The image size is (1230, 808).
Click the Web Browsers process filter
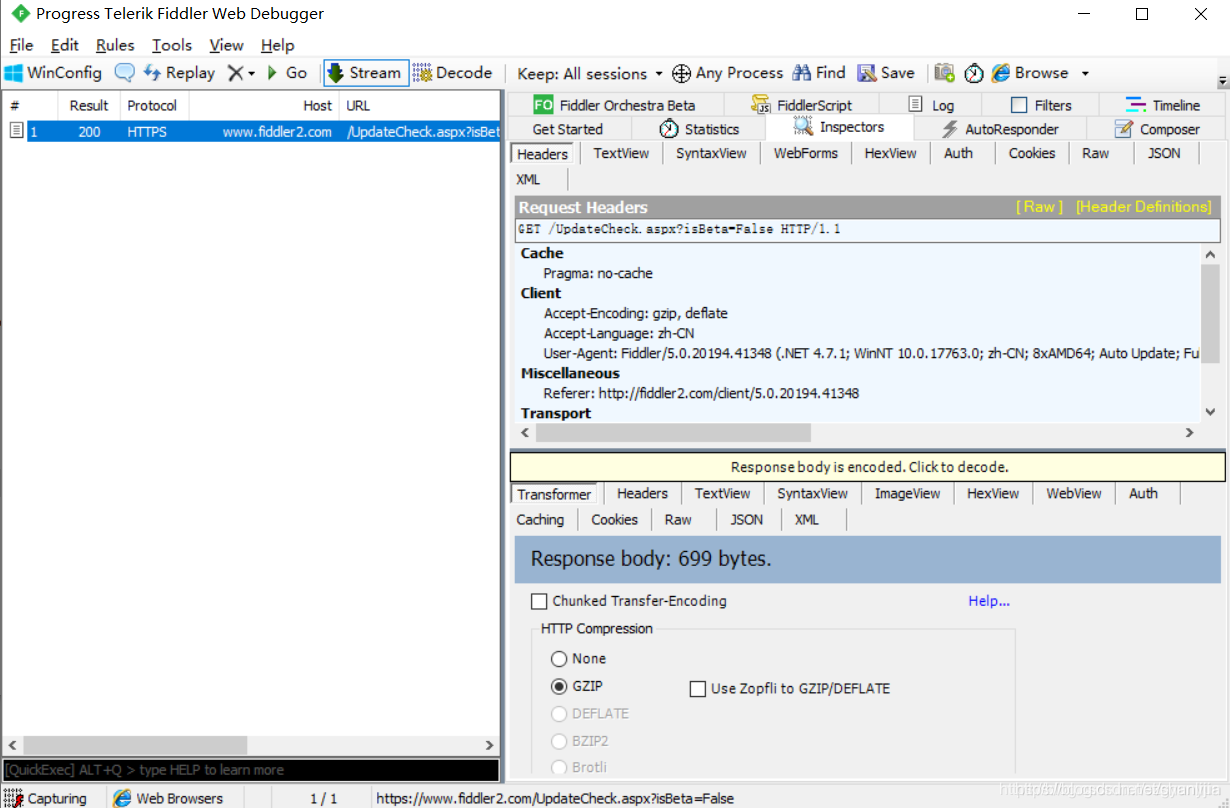tap(168, 798)
